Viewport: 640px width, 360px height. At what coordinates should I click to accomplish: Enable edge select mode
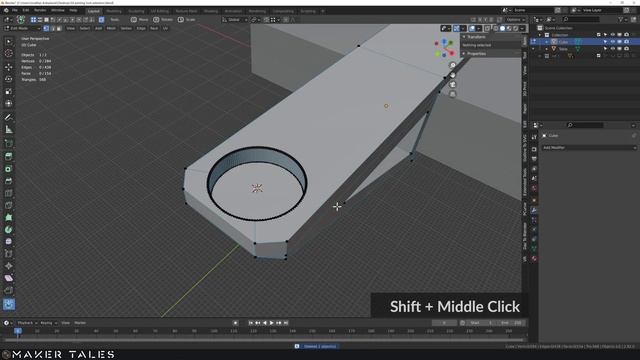53,28
